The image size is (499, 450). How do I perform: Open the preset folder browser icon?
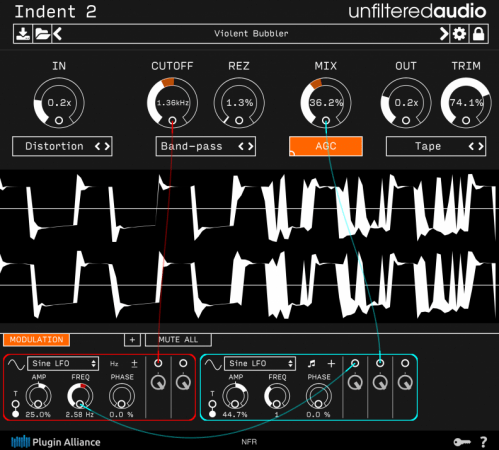[x=42, y=34]
